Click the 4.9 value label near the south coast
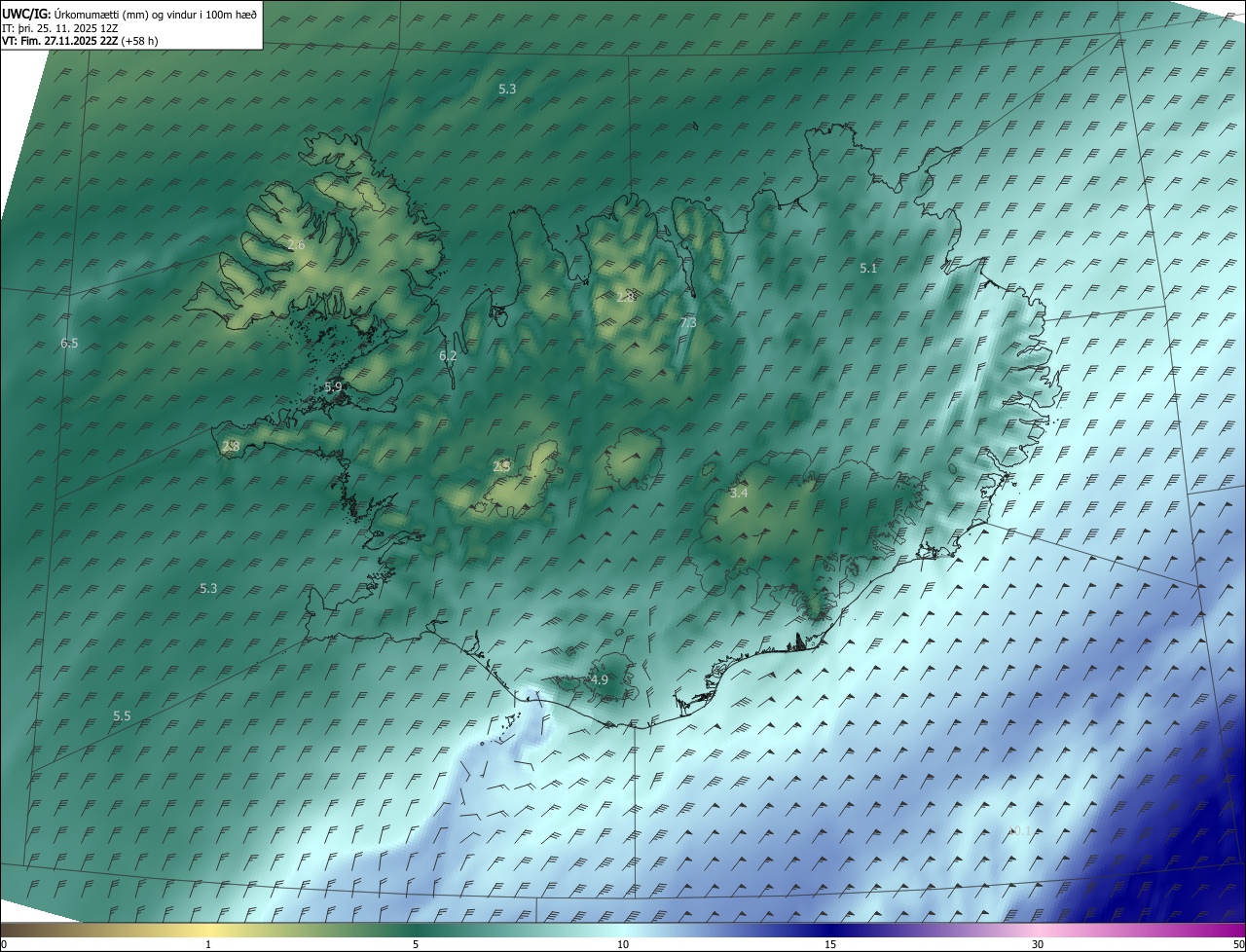This screenshot has width=1246, height=952. click(x=600, y=680)
